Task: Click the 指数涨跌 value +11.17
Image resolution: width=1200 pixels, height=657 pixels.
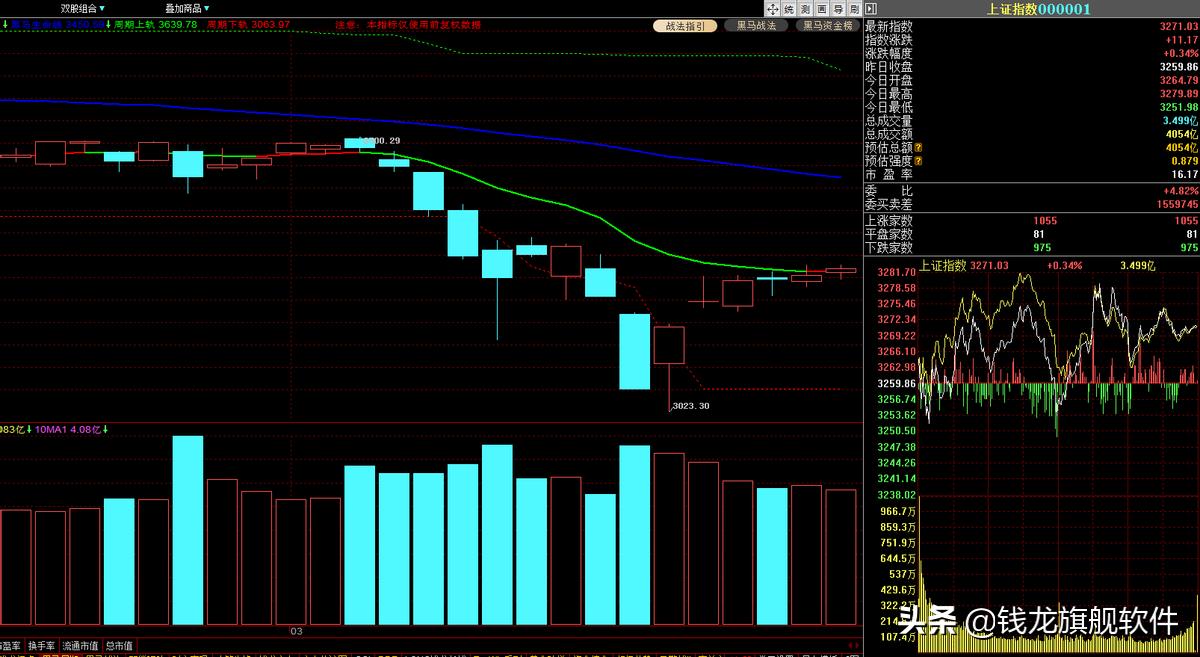Action: (x=1182, y=39)
